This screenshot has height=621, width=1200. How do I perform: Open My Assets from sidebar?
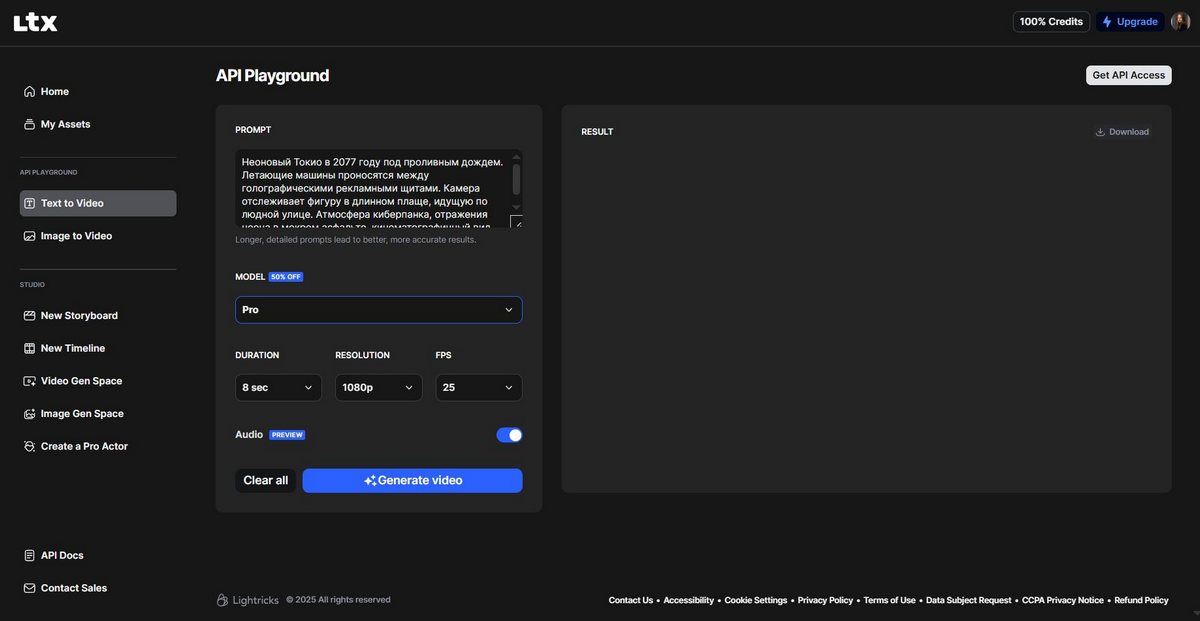pyautogui.click(x=29, y=125)
